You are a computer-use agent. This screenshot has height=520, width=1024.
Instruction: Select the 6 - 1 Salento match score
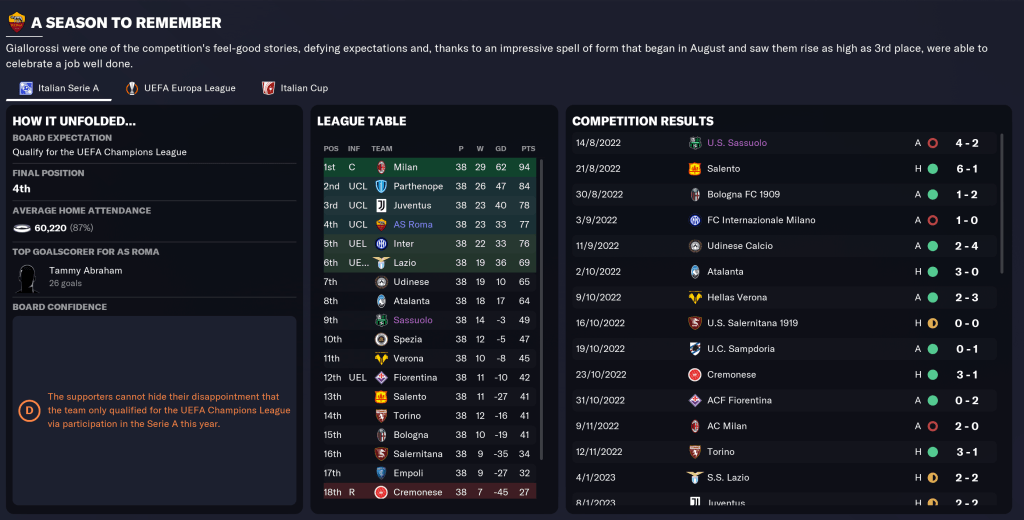pos(967,169)
